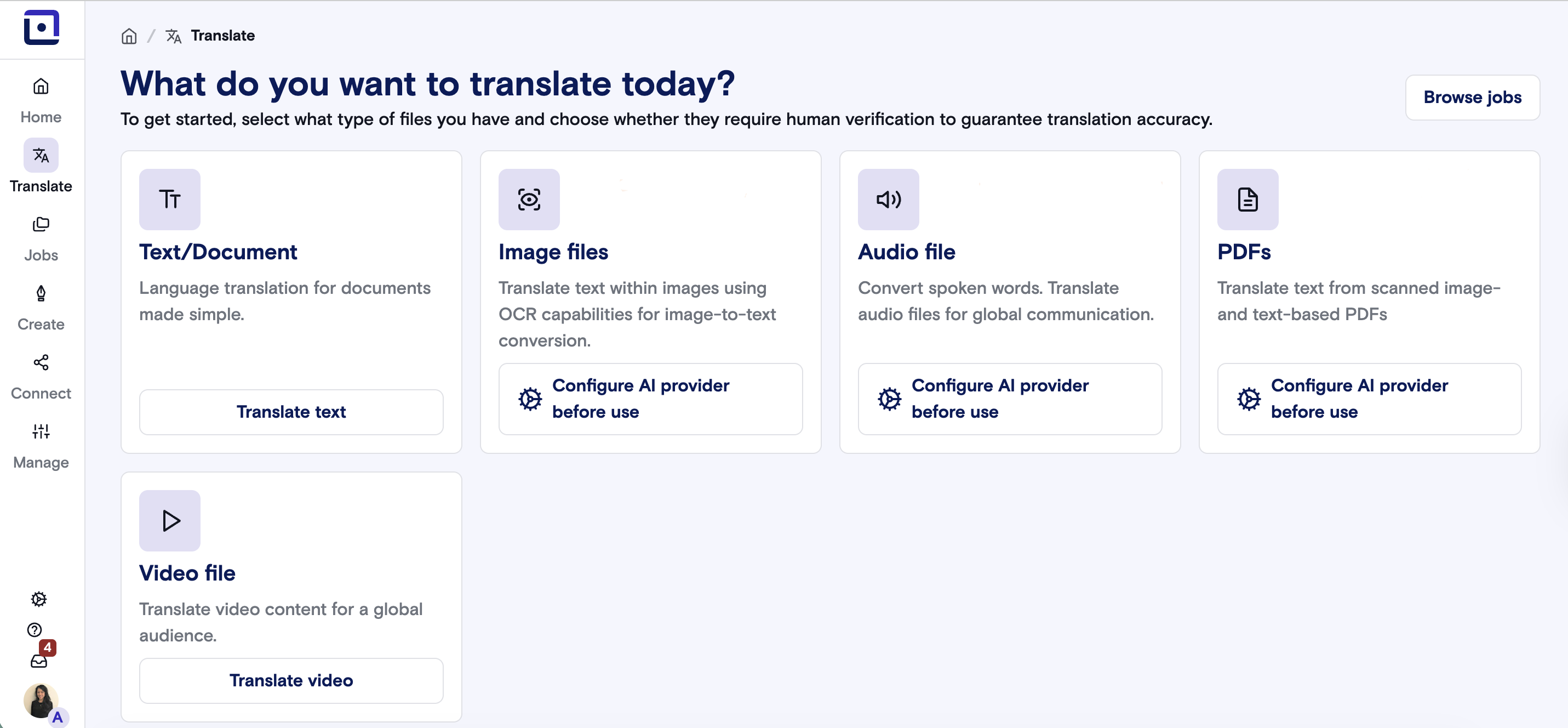This screenshot has height=728, width=1568.
Task: Click the Browse jobs button
Action: (x=1472, y=98)
